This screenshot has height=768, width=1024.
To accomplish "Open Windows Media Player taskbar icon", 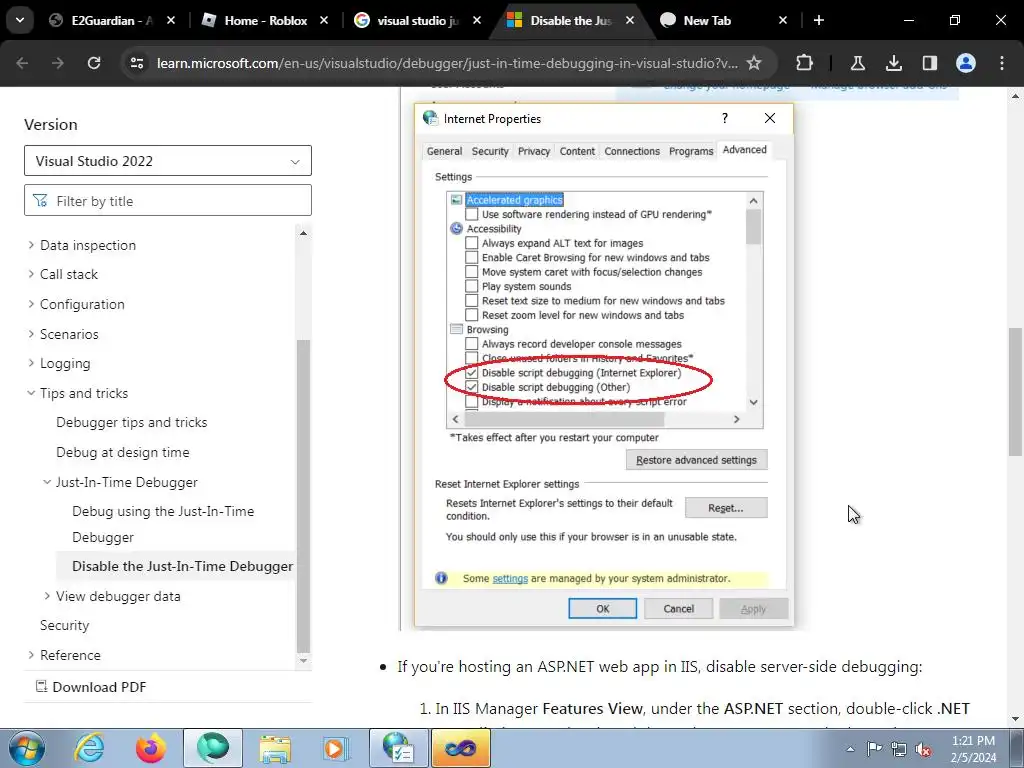I will tap(336, 748).
